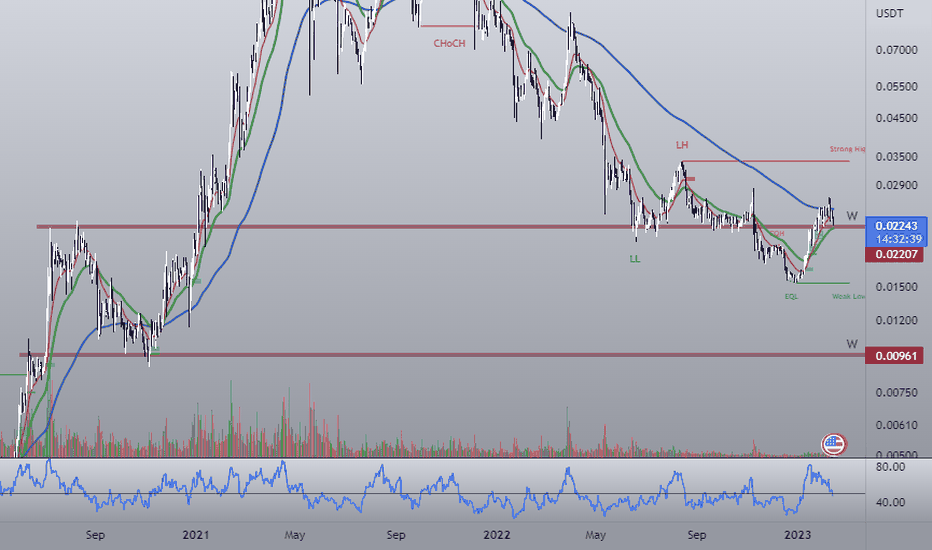Viewport: 932px width, 550px height.
Task: Click the 0.01500 price axis value
Action: (896, 287)
